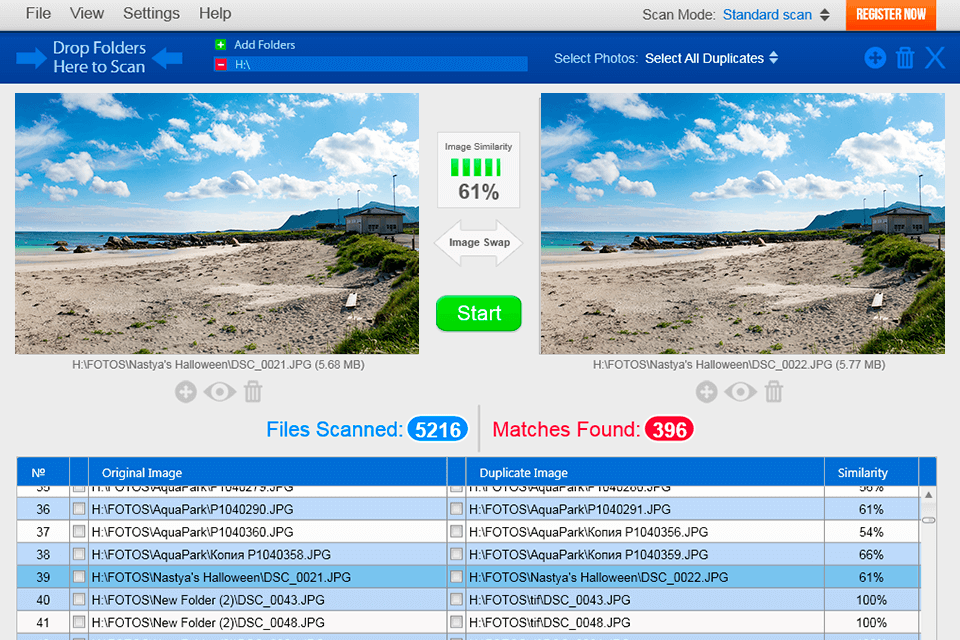Click the Duplicate Image column header
This screenshot has height=640, width=960.
click(x=645, y=472)
